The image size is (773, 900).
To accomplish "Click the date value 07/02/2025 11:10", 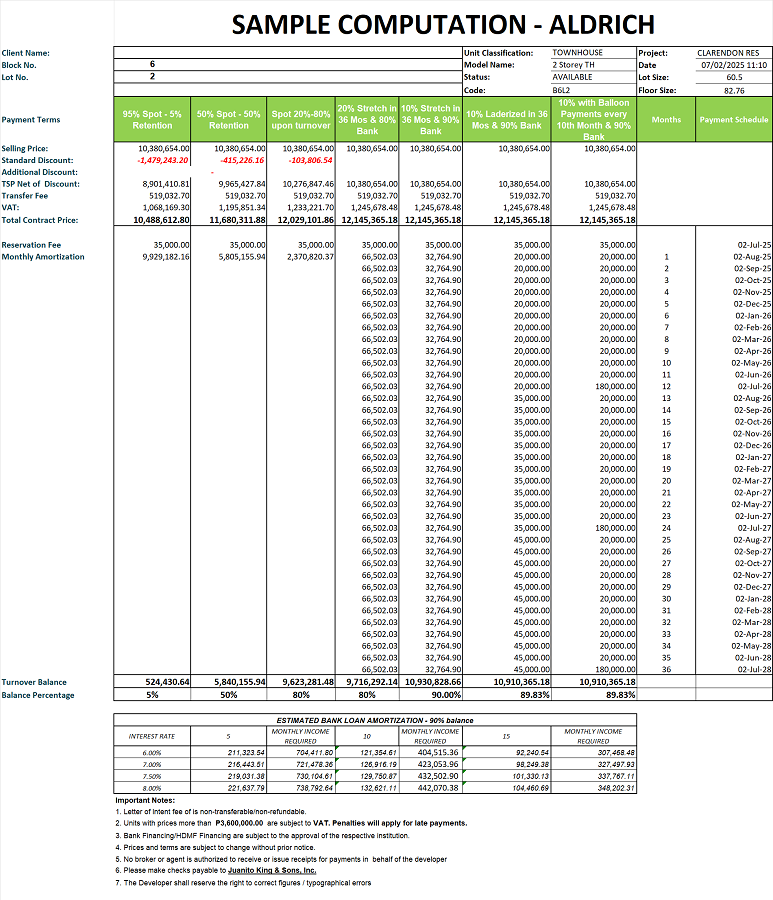I will pyautogui.click(x=734, y=64).
